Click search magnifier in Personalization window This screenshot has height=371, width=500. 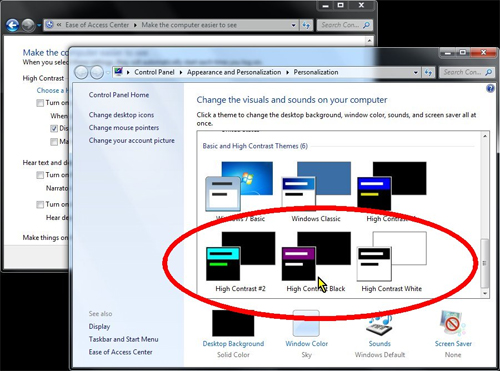click(488, 72)
